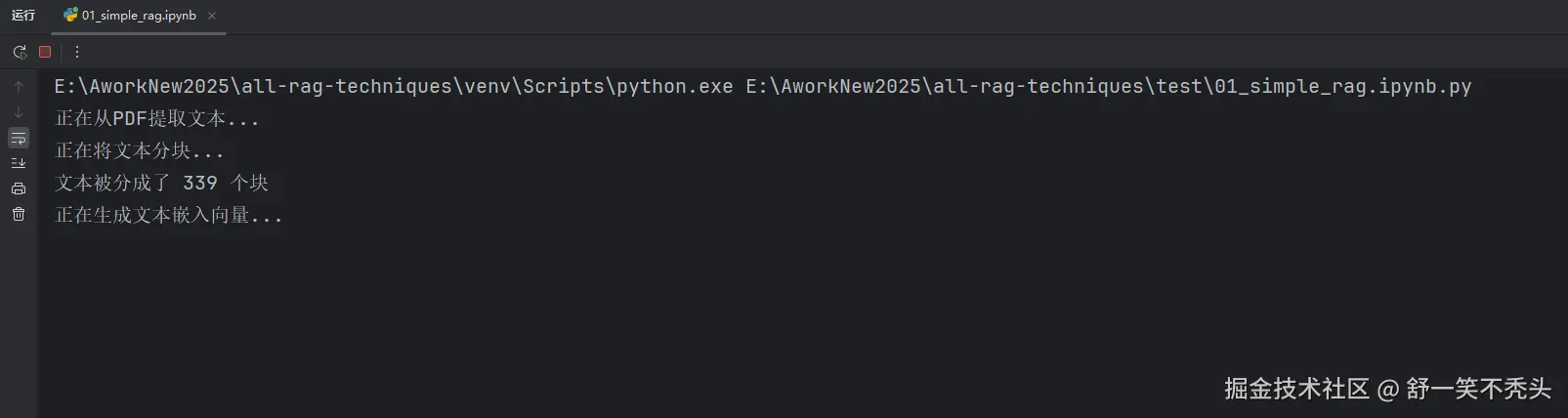This screenshot has height=418, width=1568.
Task: Stop the running process
Action: tap(45, 52)
